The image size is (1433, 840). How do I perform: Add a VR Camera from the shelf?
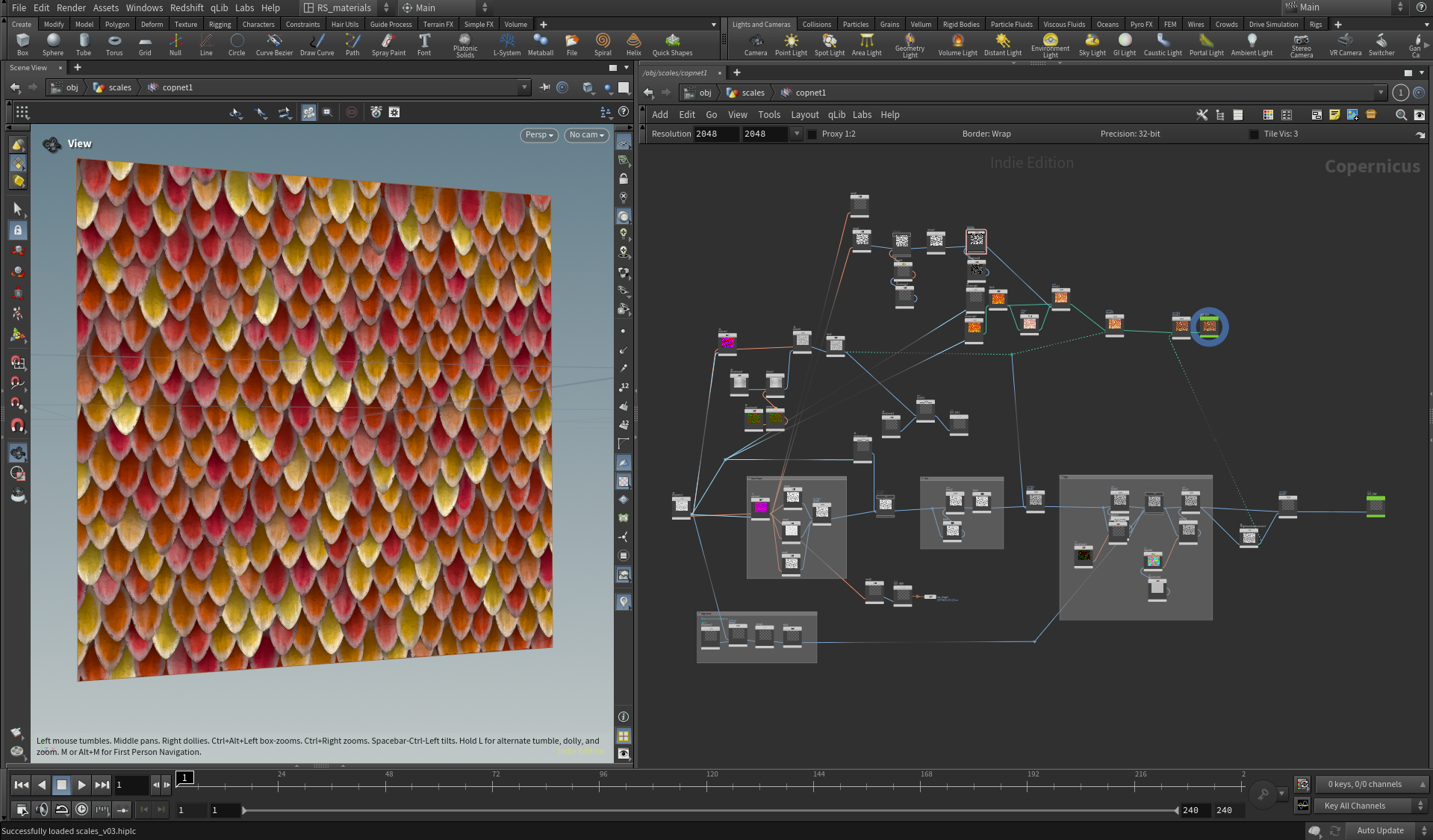[x=1346, y=44]
